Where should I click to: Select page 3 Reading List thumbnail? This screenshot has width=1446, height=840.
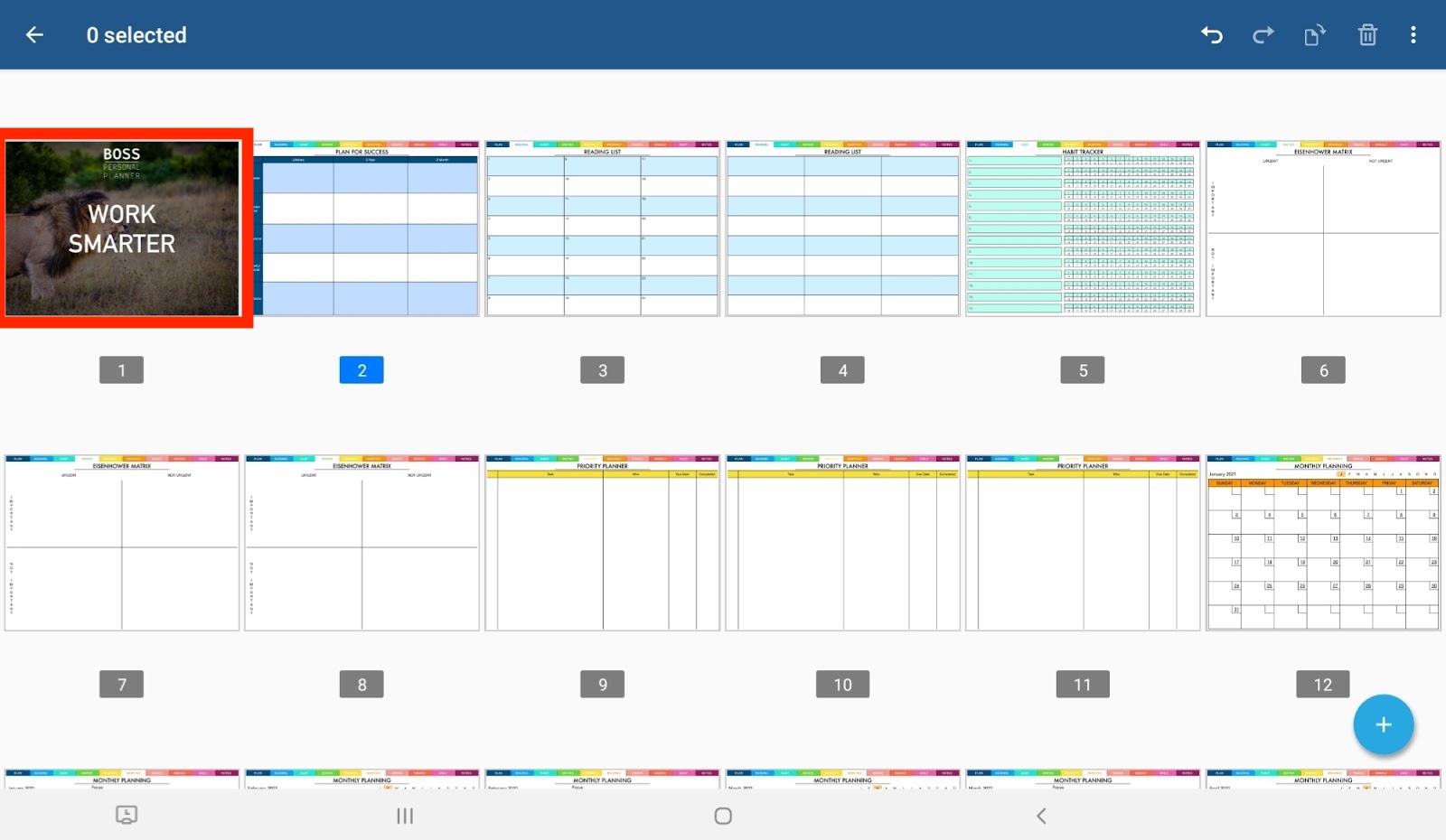tap(603, 229)
